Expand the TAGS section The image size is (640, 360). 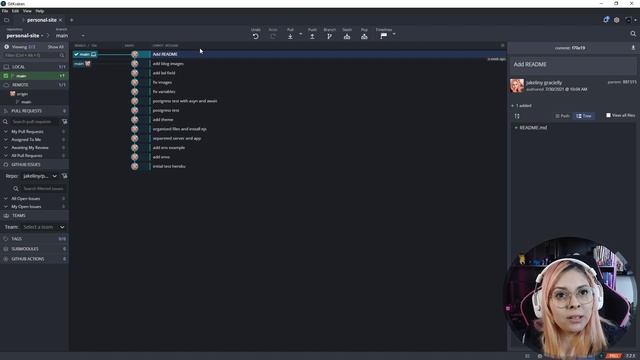pyautogui.click(x=34, y=239)
